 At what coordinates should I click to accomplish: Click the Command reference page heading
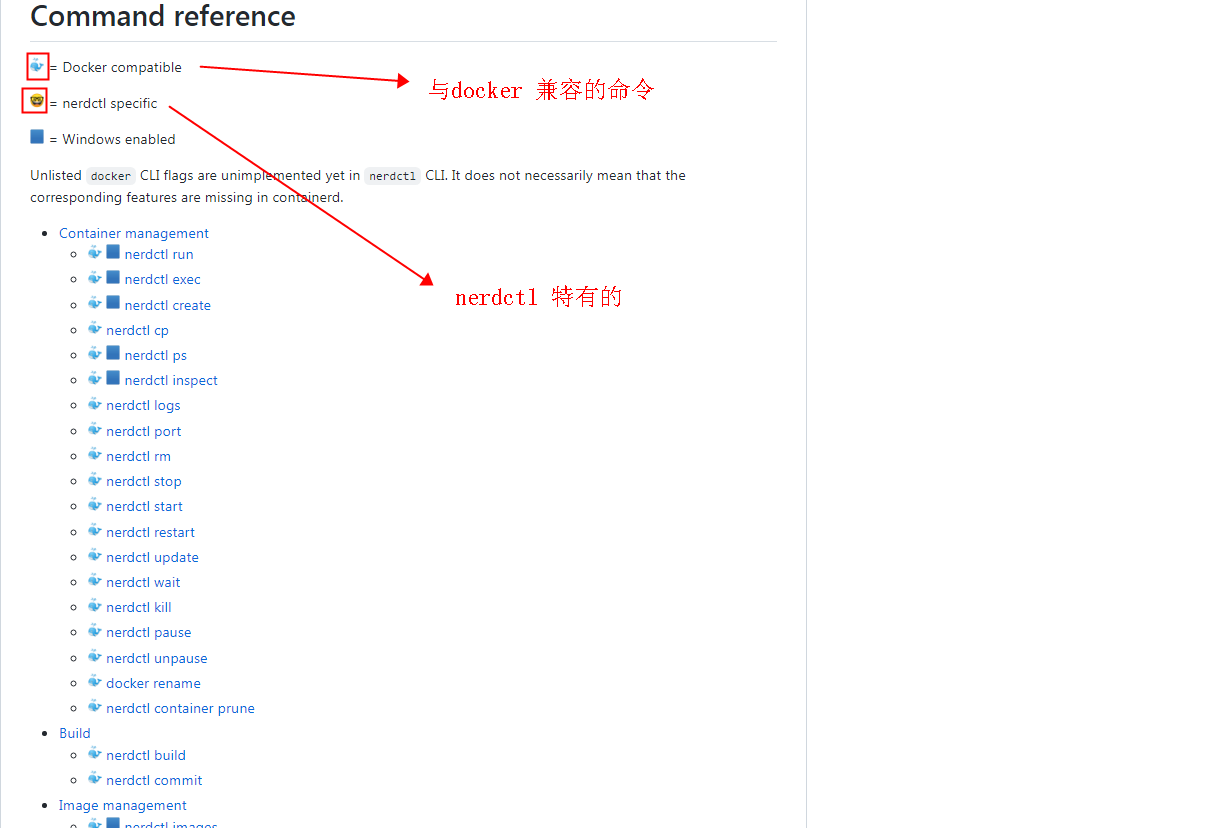point(162,16)
